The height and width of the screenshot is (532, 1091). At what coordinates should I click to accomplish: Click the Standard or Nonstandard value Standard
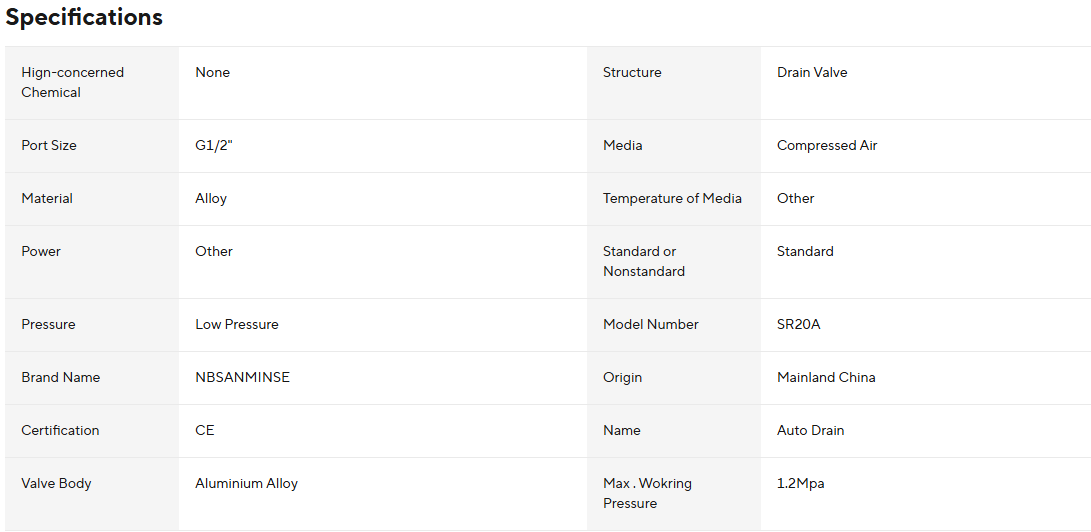coord(805,251)
